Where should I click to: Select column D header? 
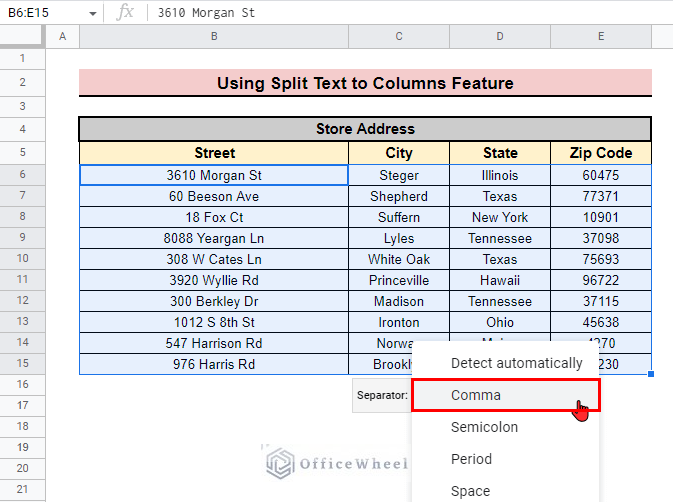(500, 36)
